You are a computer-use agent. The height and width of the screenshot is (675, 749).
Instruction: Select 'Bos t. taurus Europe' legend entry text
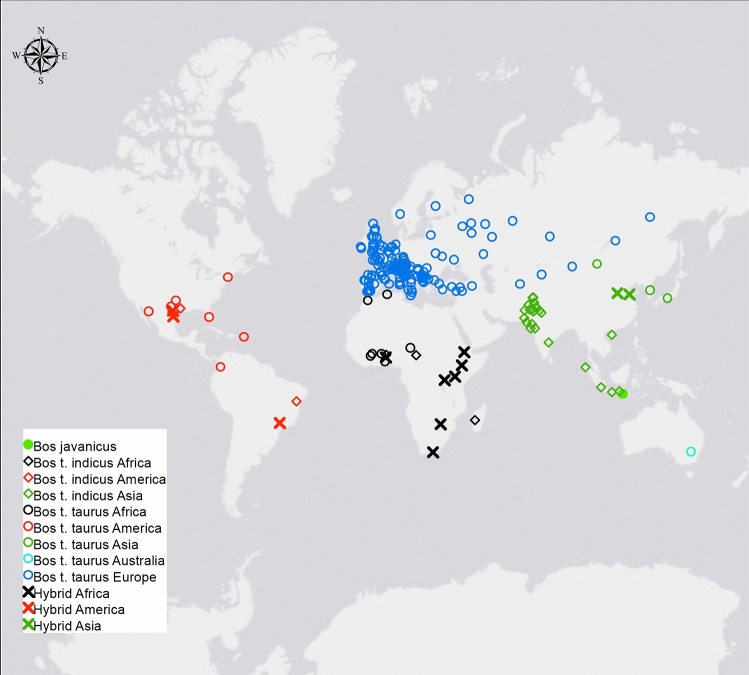pyautogui.click(x=95, y=577)
